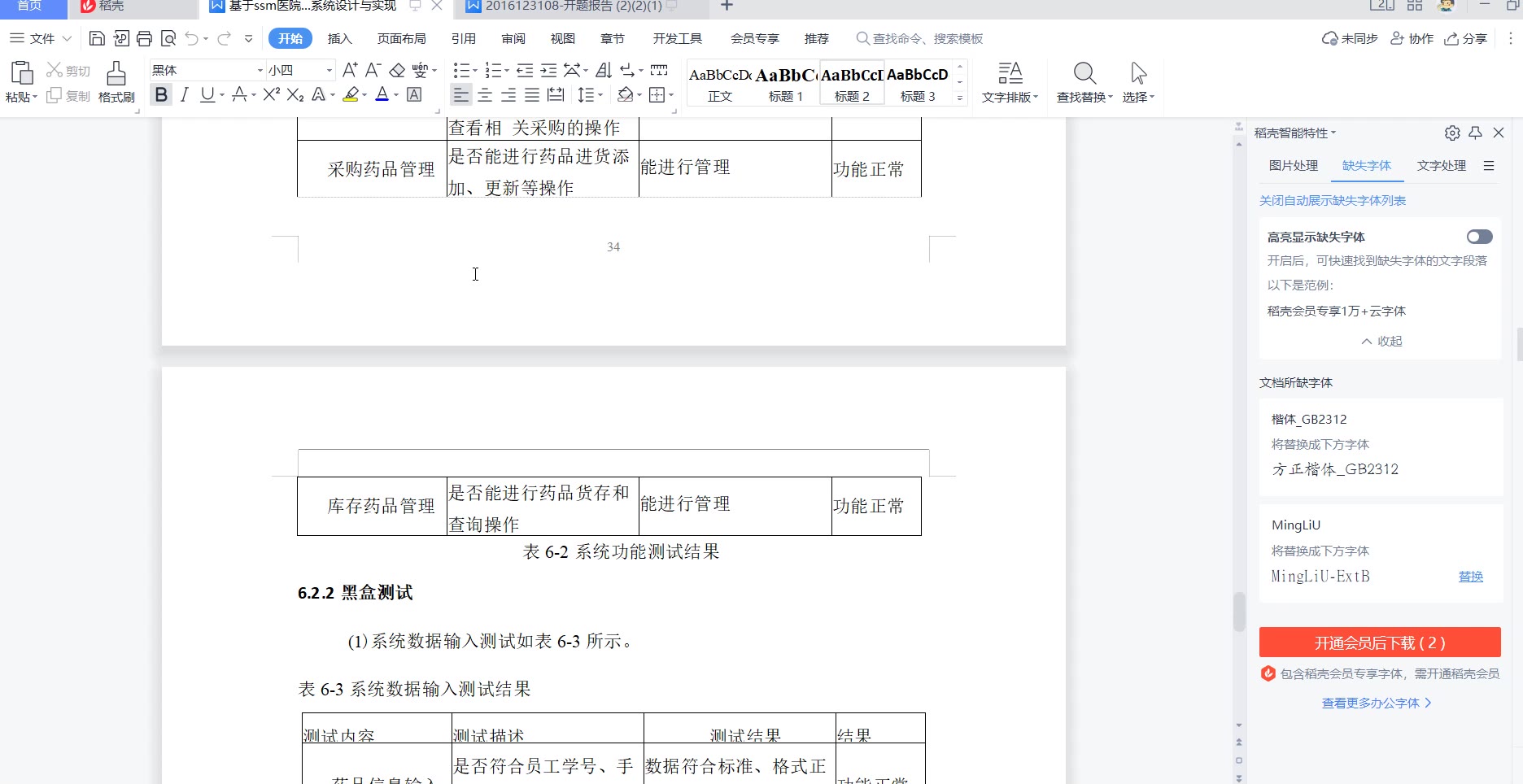
Task: Open Print Preview from quick access toolbar
Action: click(x=168, y=38)
